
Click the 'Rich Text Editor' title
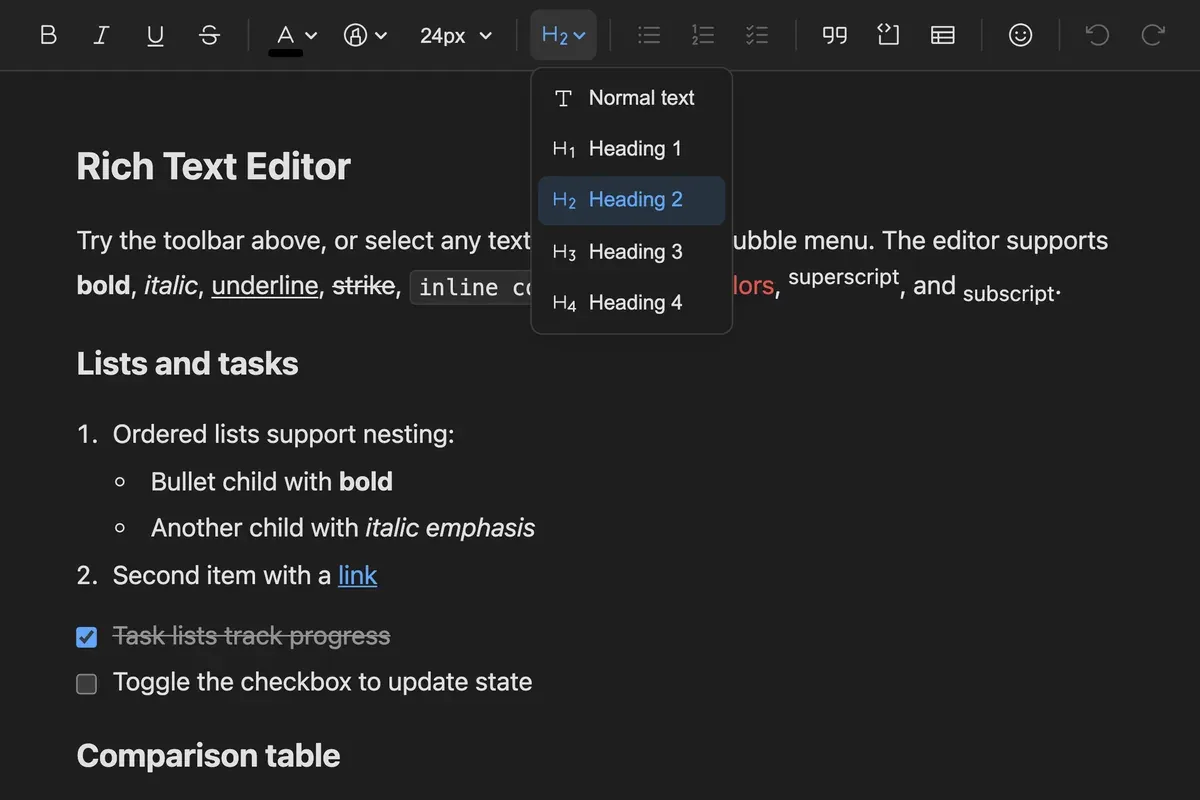pyautogui.click(x=213, y=167)
